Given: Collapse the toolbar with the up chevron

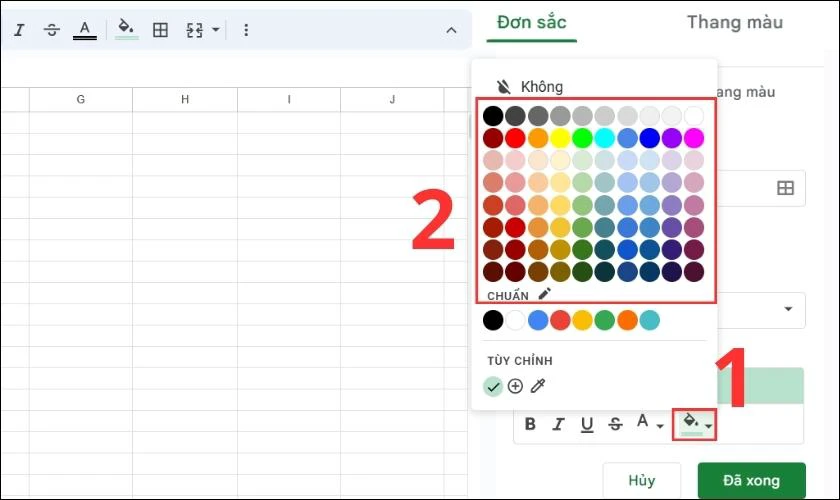Looking at the screenshot, I should click(x=451, y=31).
